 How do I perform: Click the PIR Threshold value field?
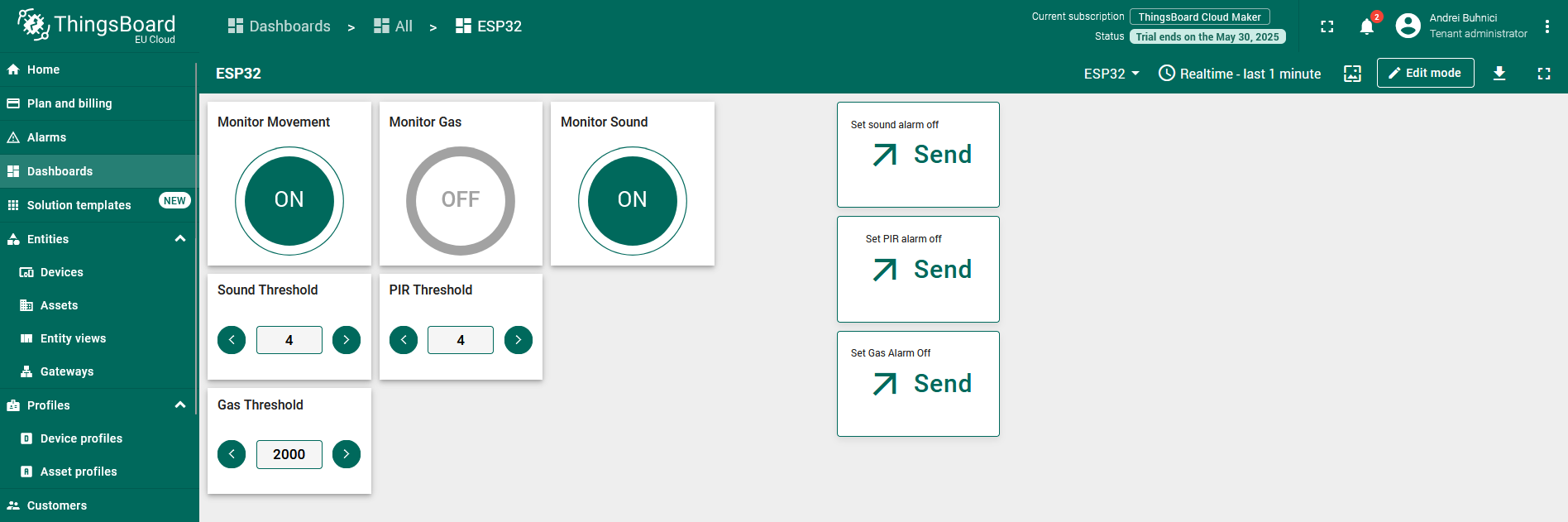tap(461, 340)
